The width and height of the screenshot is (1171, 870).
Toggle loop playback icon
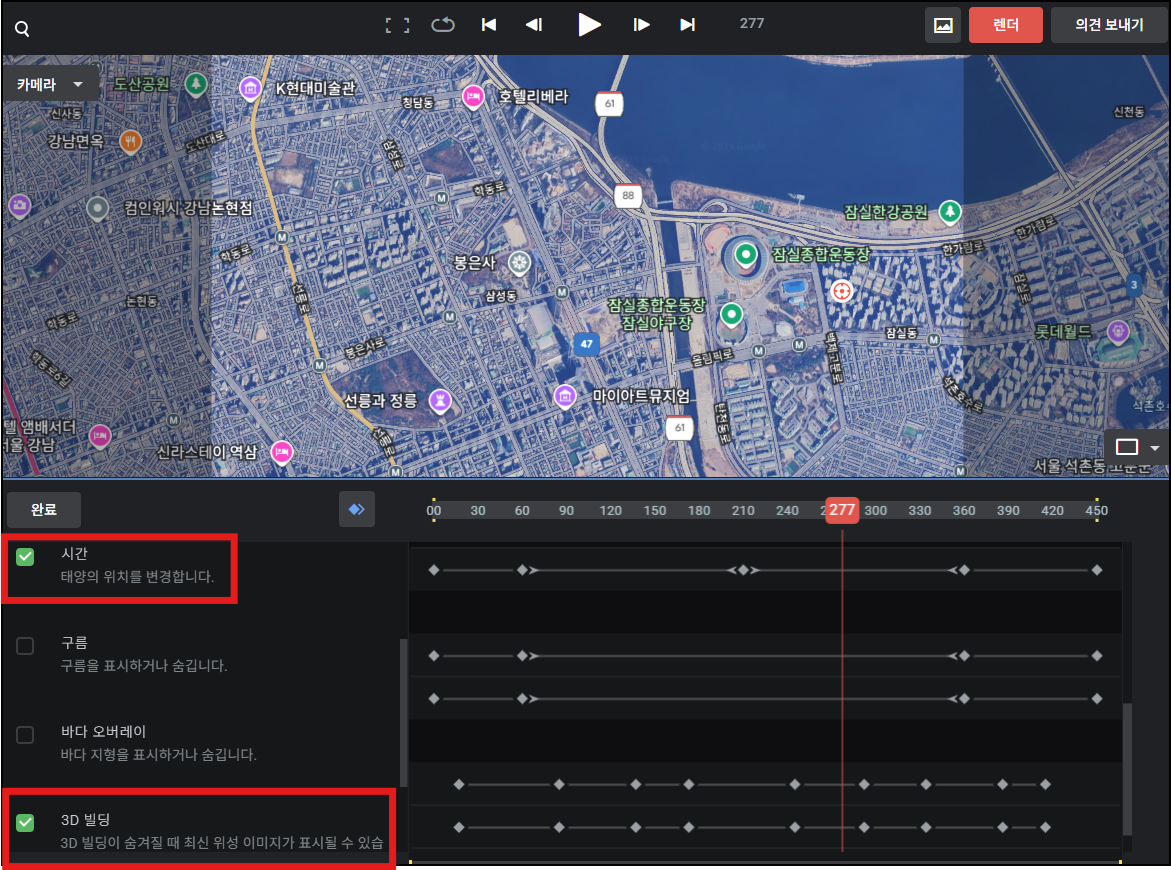click(x=443, y=25)
